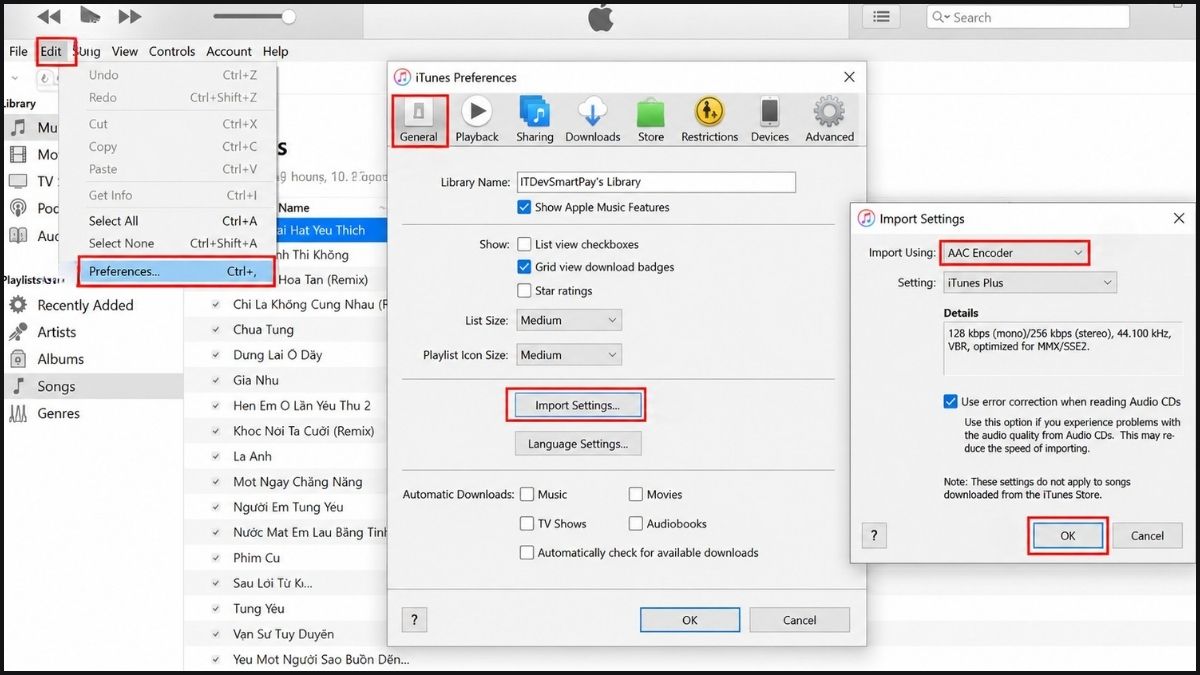Open the Store preferences tab
The width and height of the screenshot is (1200, 675).
651,120
